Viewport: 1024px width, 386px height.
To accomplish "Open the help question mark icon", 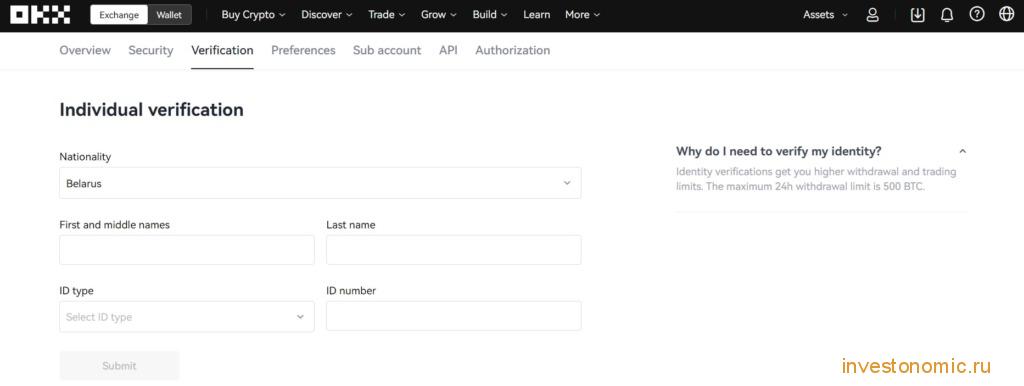I will tap(976, 14).
